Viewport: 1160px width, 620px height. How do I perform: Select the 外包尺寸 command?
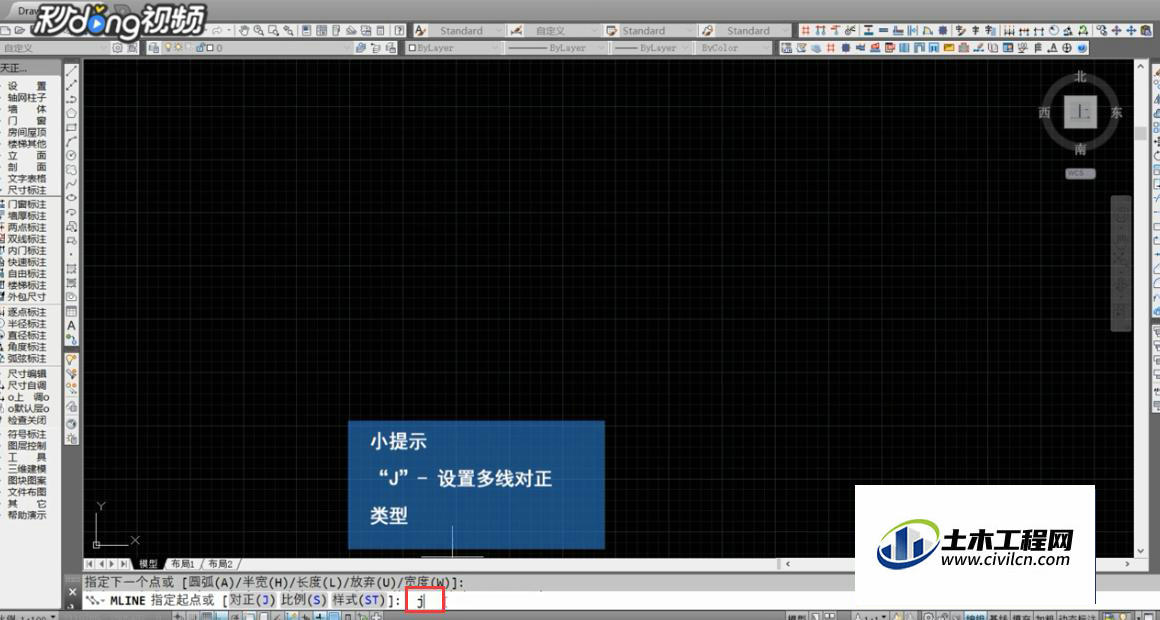pos(27,297)
